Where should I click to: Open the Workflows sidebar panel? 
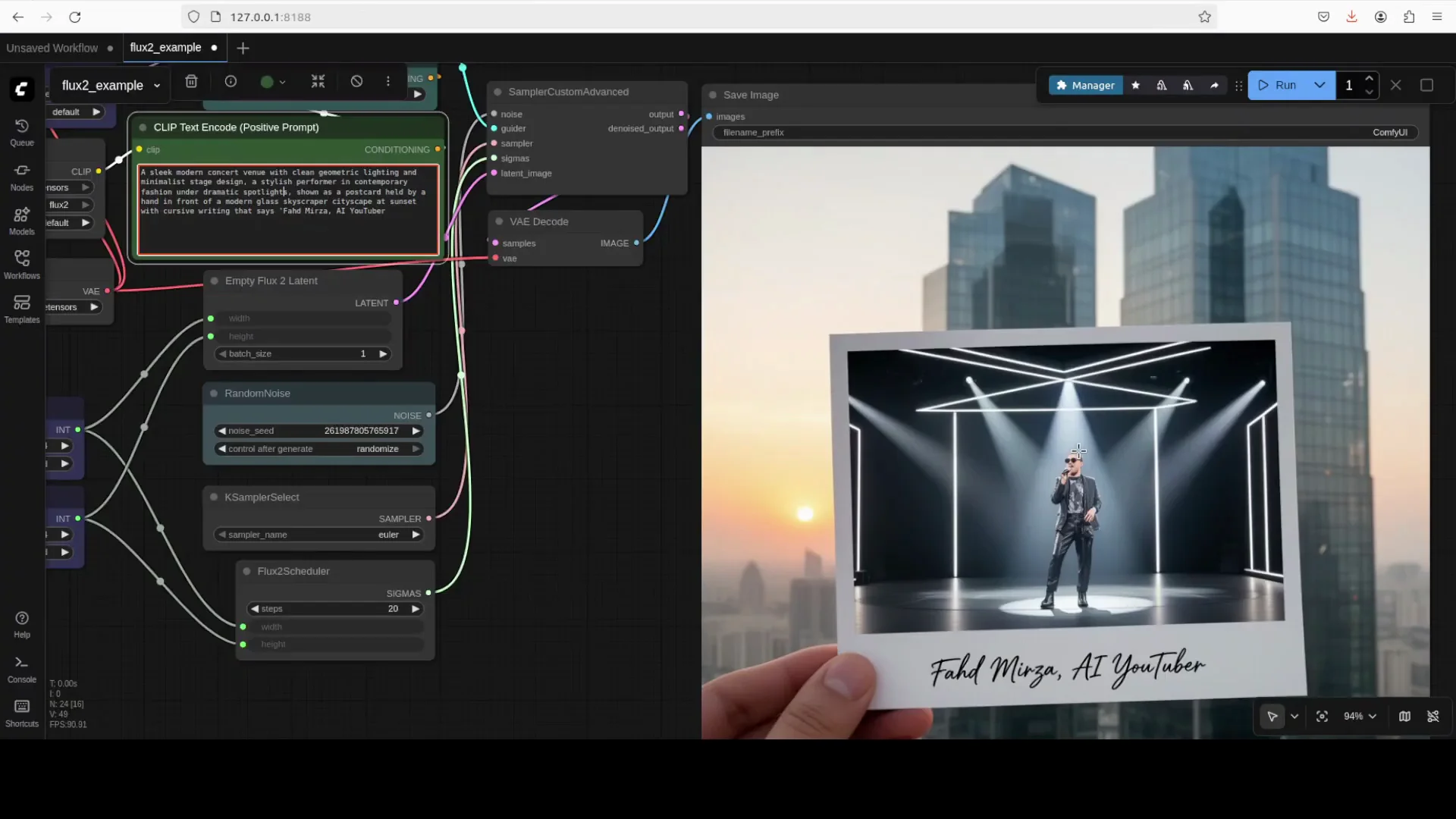tap(21, 263)
